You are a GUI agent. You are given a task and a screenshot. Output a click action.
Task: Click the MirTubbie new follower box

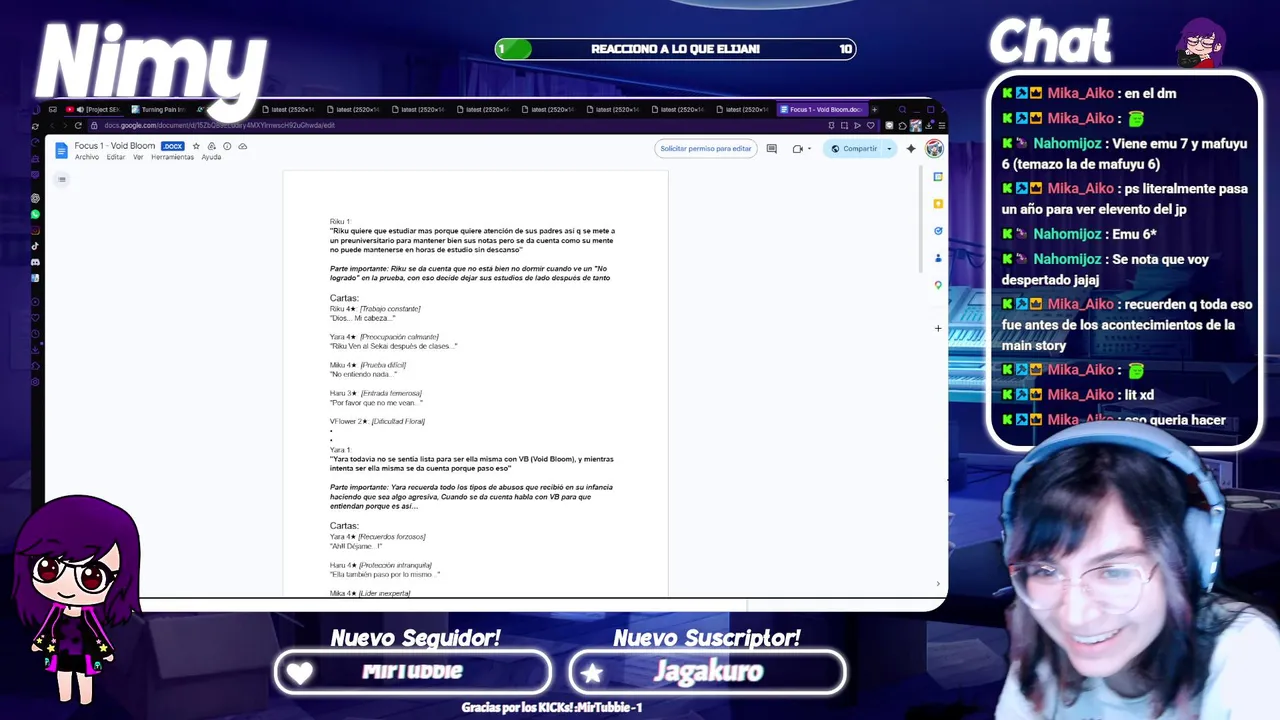(x=412, y=672)
